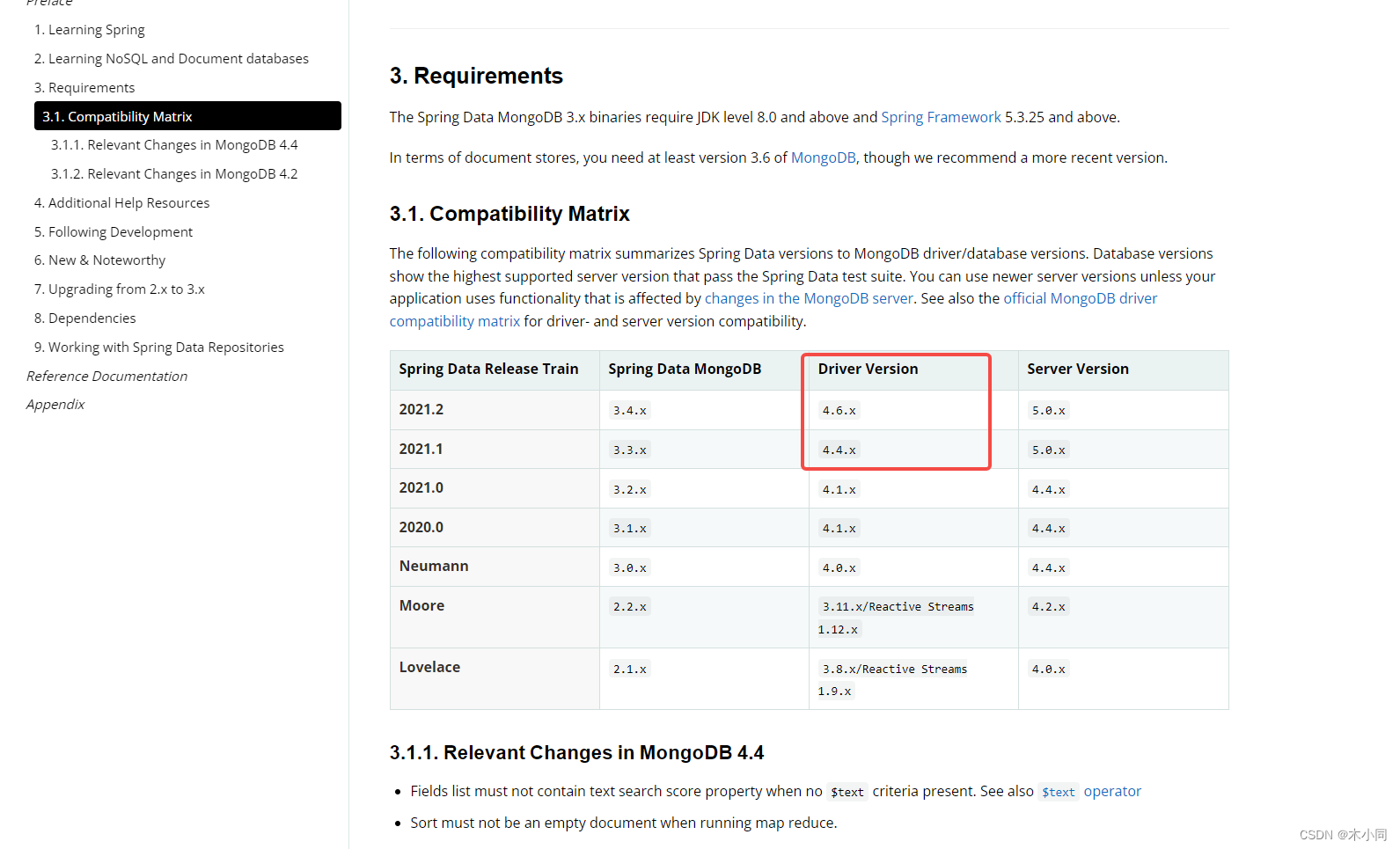Click the '3. Requirements' heading

pos(476,76)
